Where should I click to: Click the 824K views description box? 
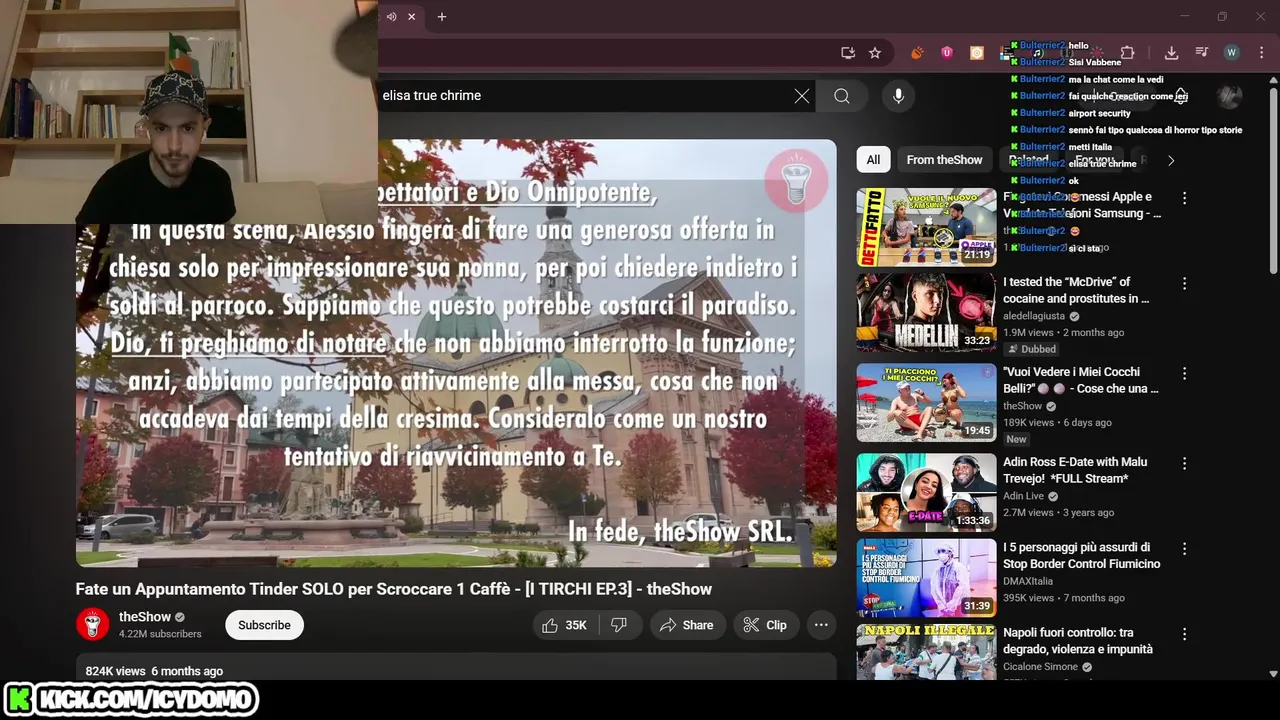point(456,669)
